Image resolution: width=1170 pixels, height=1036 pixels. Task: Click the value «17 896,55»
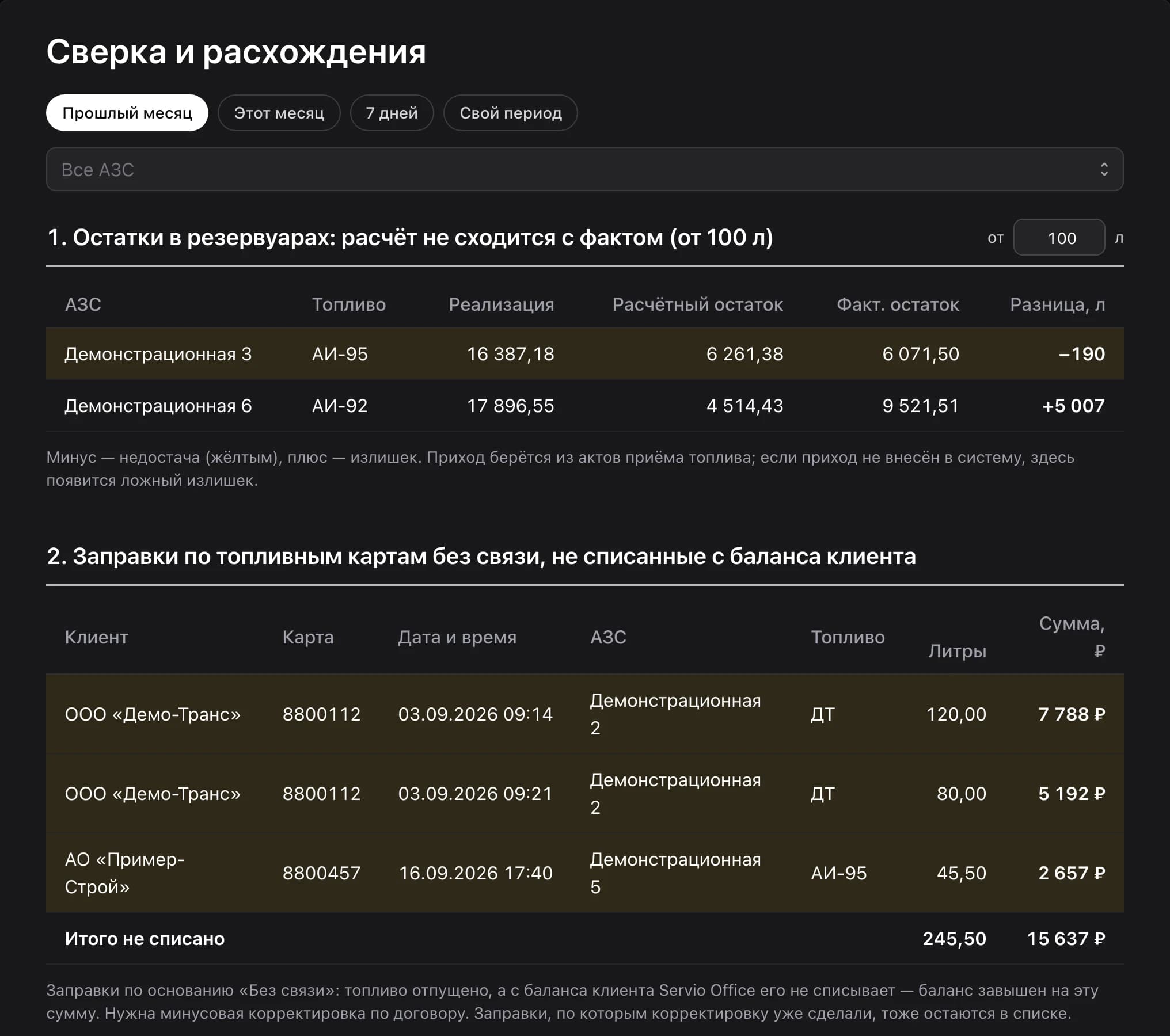pyautogui.click(x=510, y=406)
